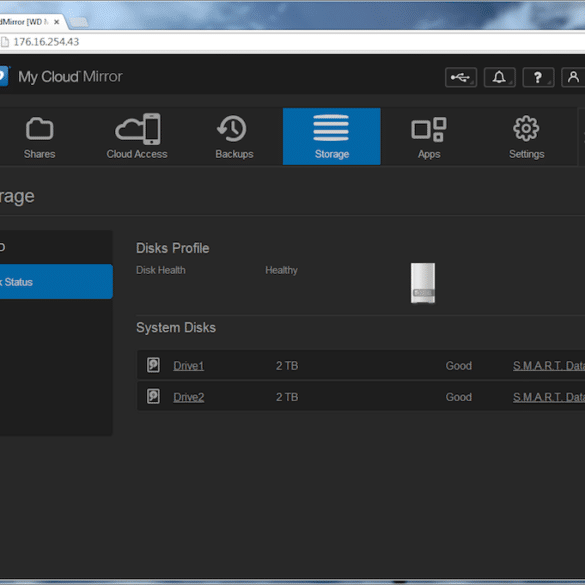The width and height of the screenshot is (585, 585).
Task: Click the 2 TB size for Drive1
Action: [287, 366]
